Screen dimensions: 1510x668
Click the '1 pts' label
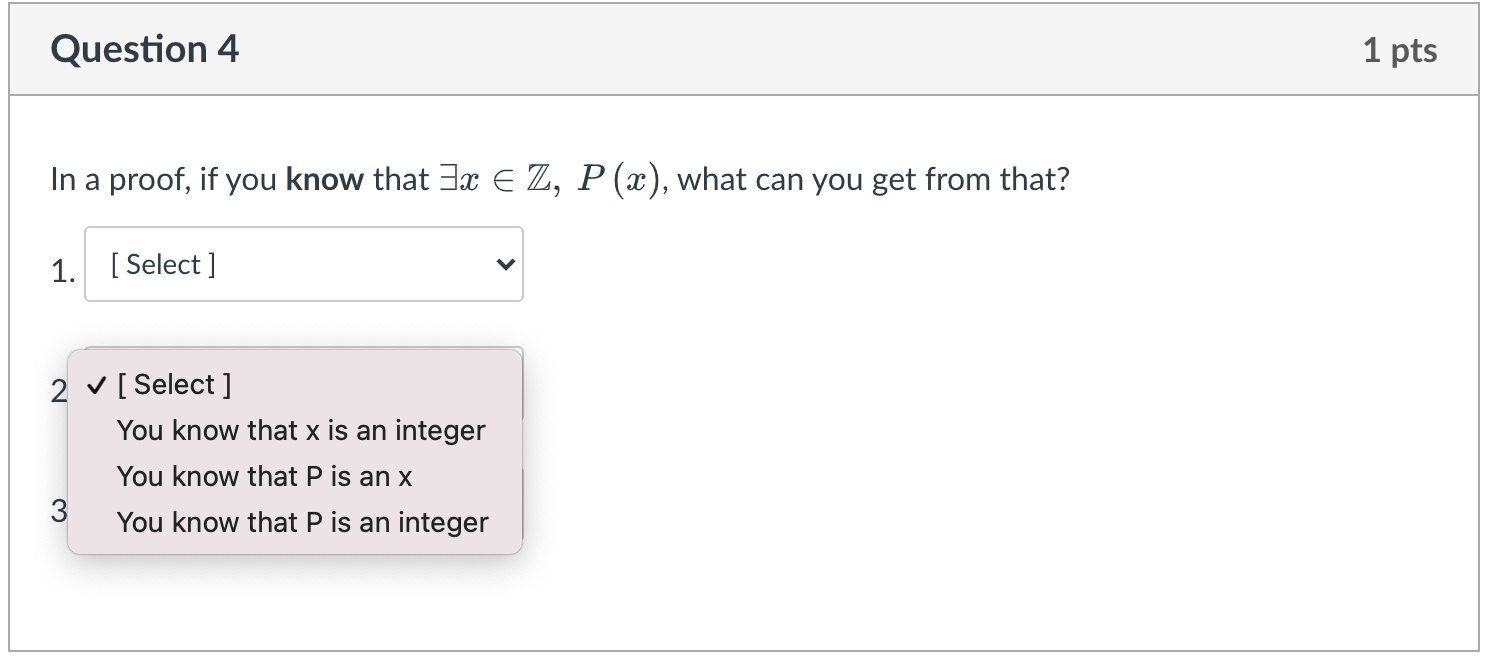pyautogui.click(x=1399, y=49)
